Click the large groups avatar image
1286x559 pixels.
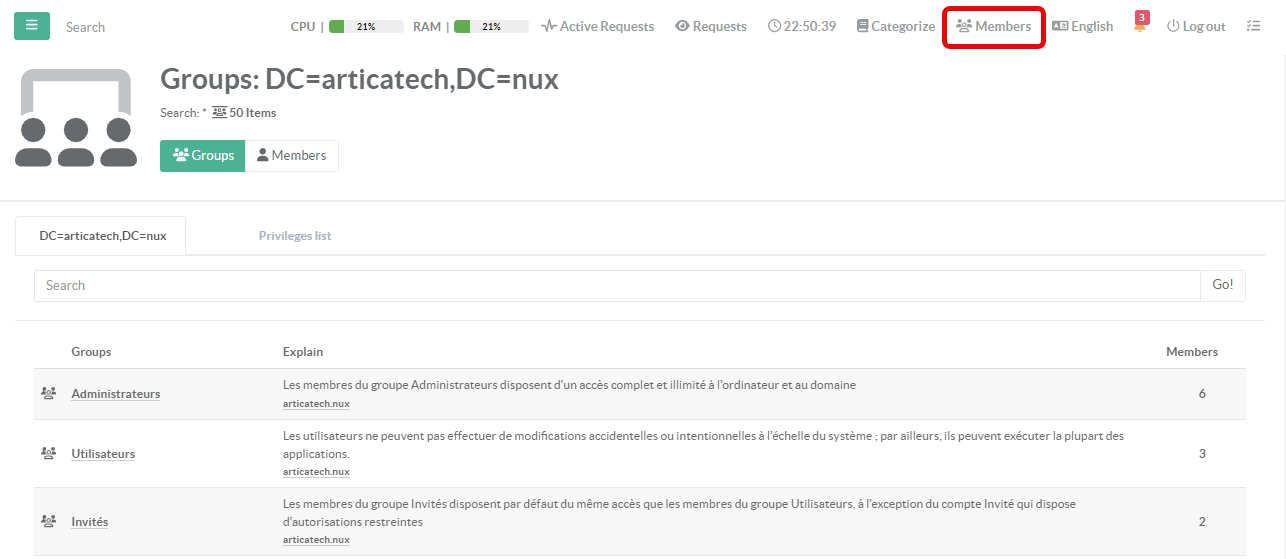point(76,118)
